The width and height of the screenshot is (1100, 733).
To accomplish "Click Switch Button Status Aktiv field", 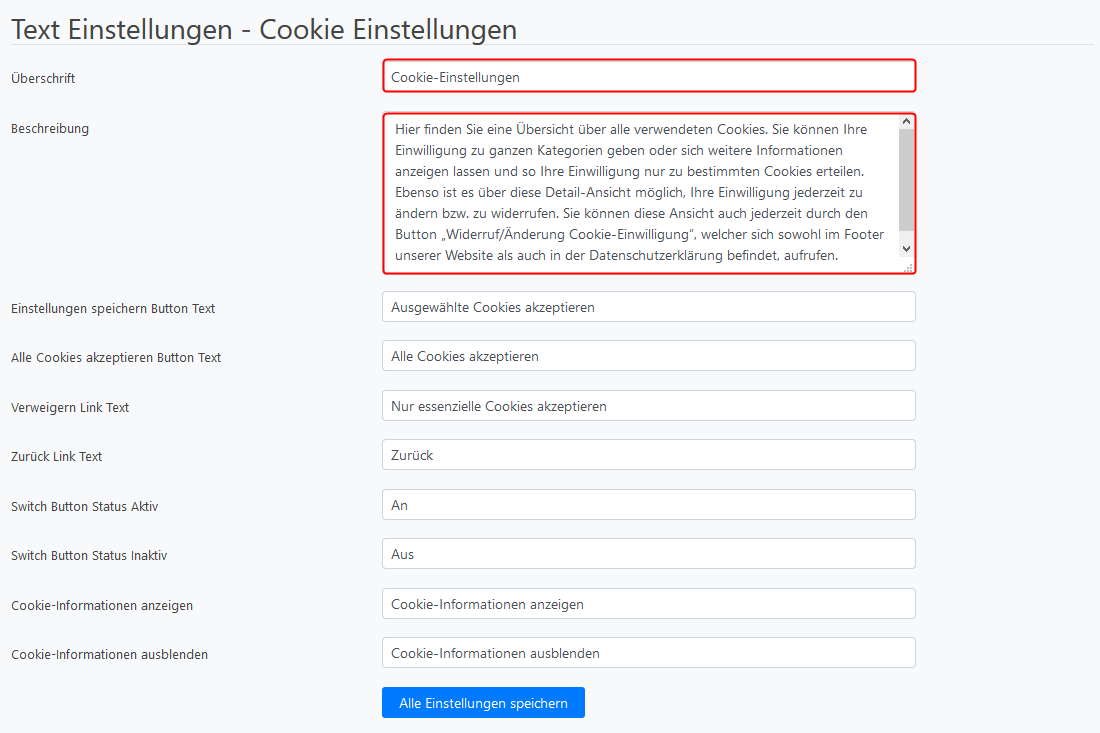I will (x=649, y=505).
